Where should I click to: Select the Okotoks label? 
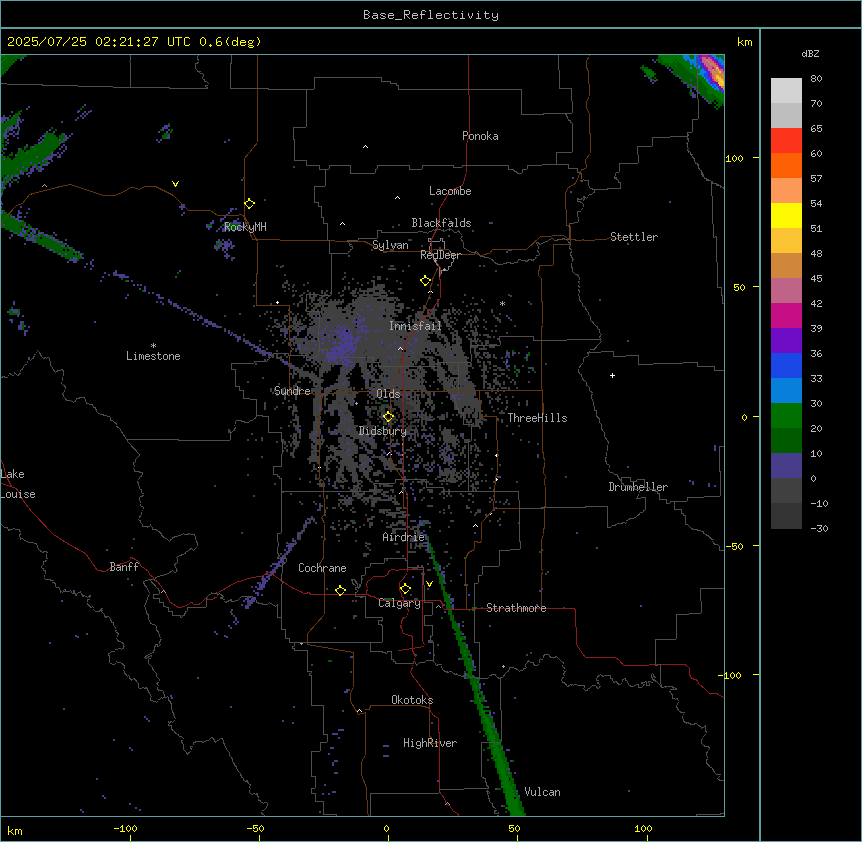click(x=412, y=700)
